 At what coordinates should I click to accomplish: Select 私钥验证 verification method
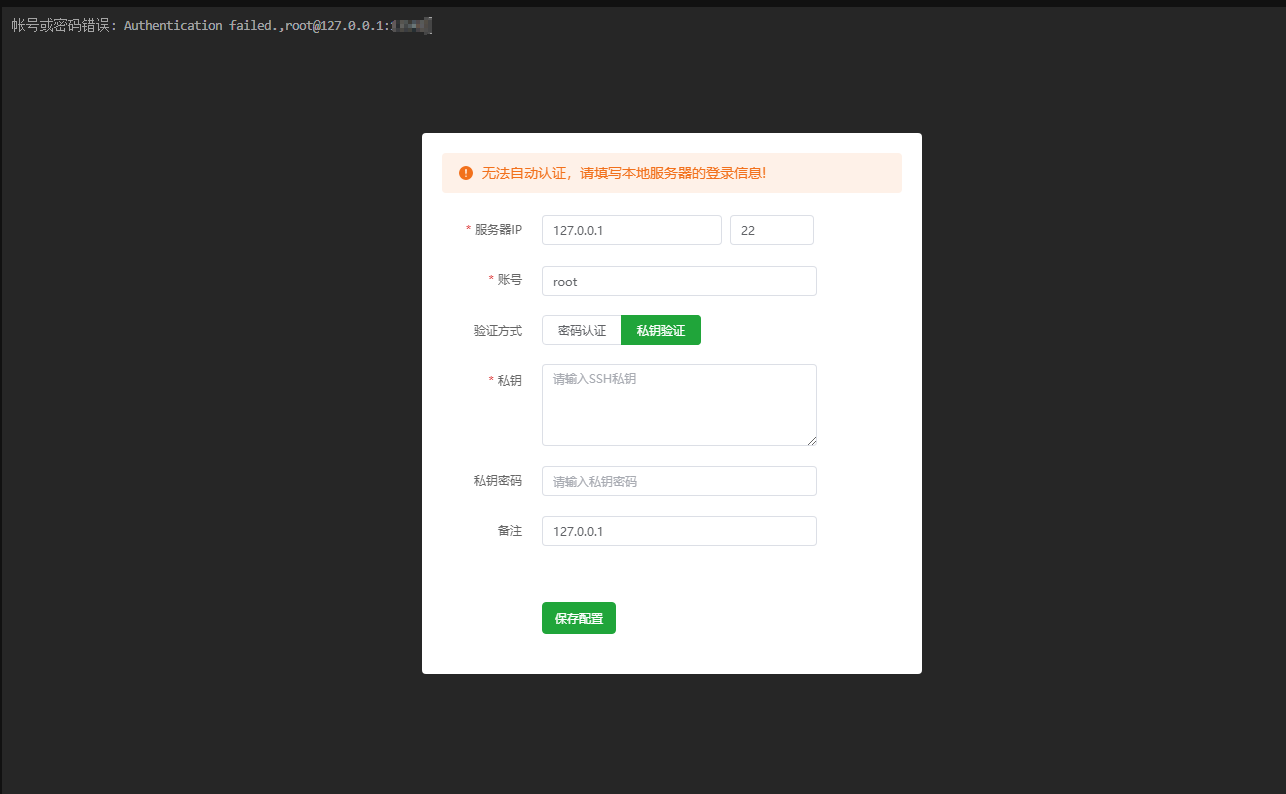click(x=661, y=330)
